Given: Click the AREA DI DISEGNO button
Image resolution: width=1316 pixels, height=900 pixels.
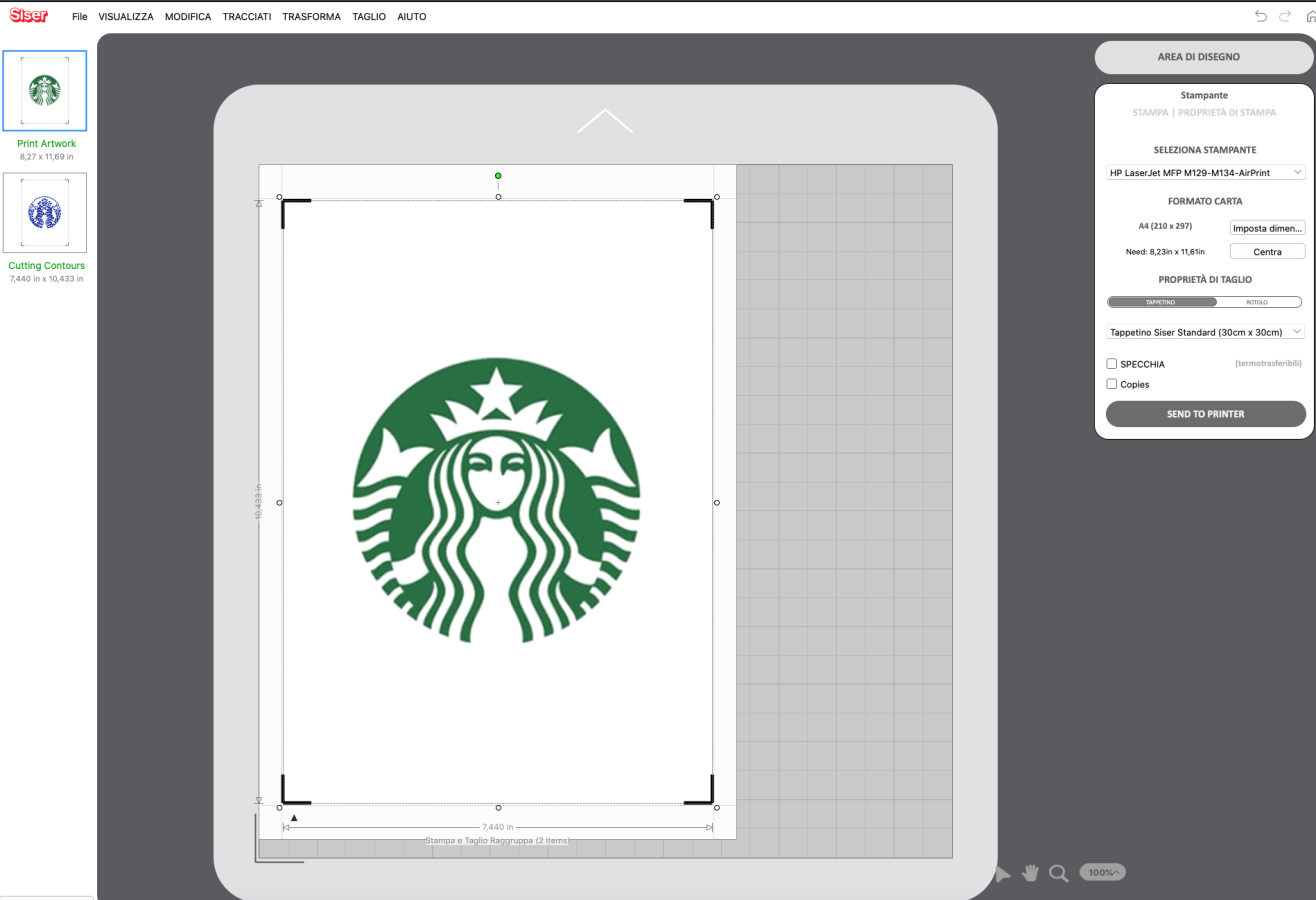Looking at the screenshot, I should click(1205, 58).
